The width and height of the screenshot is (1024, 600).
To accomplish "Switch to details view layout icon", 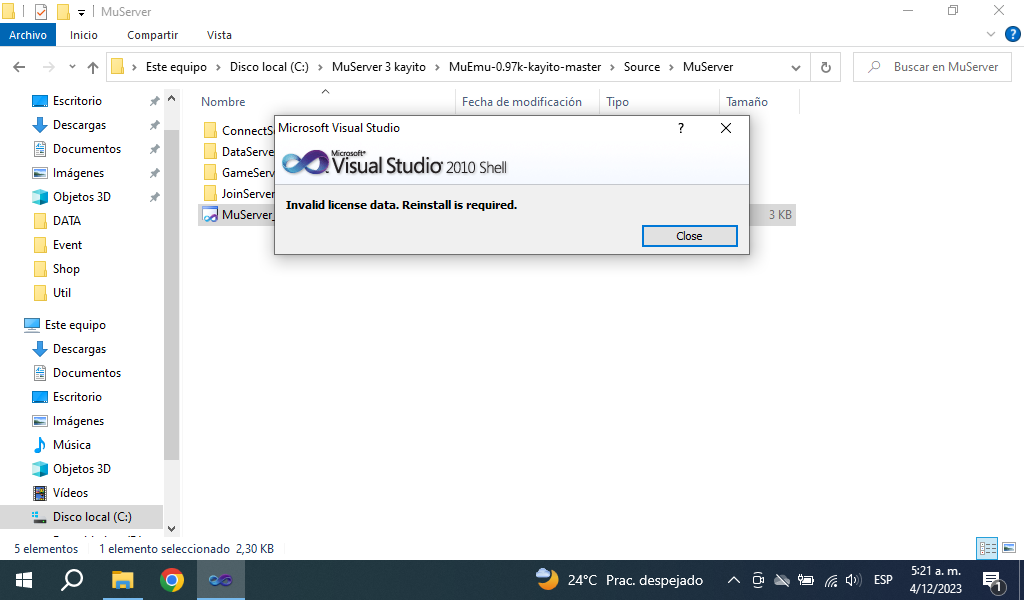I will point(987,548).
